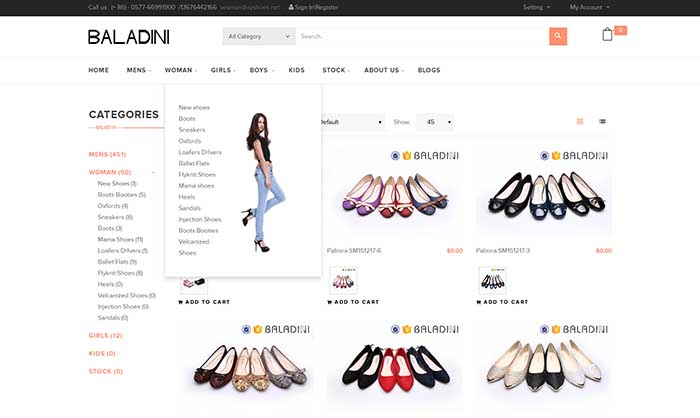
Task: Add Palinira SM151217-3 to cart
Action: click(x=502, y=302)
